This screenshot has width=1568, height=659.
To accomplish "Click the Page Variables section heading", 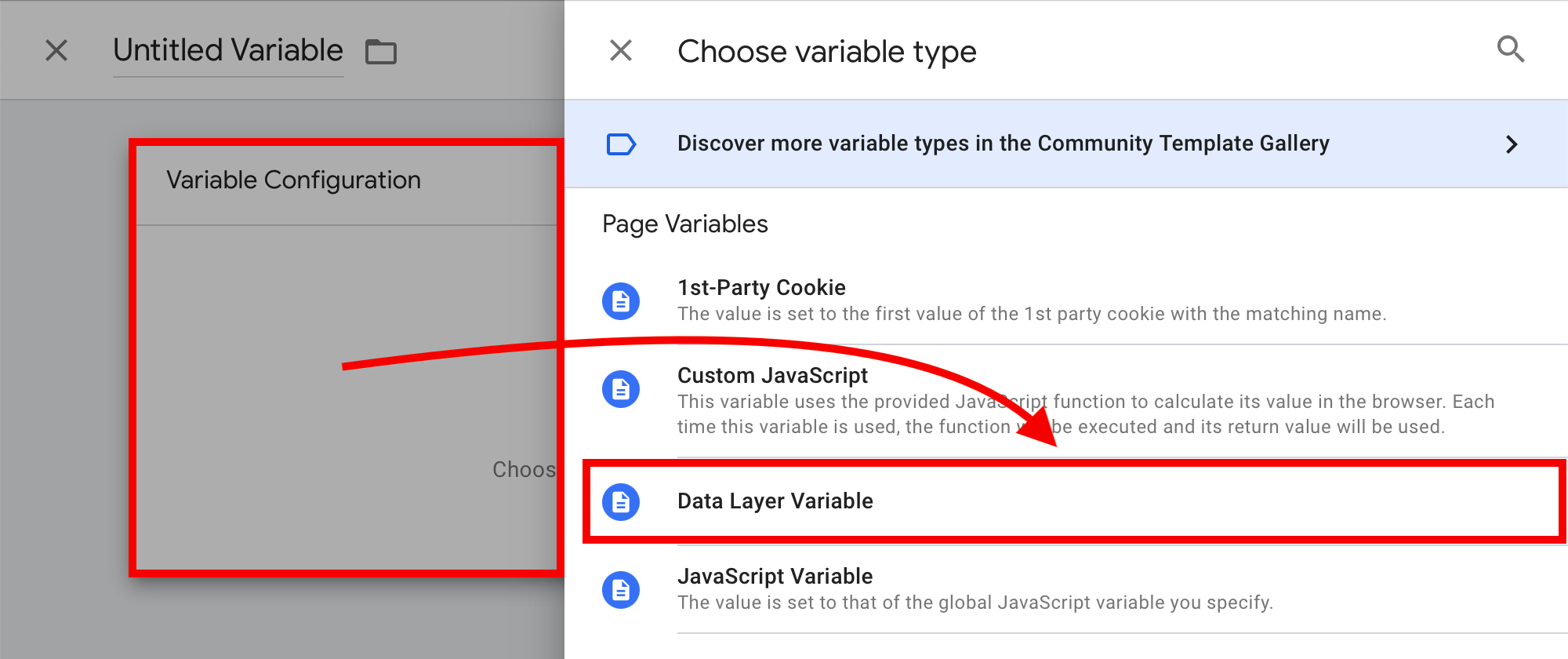I will pyautogui.click(x=685, y=224).
